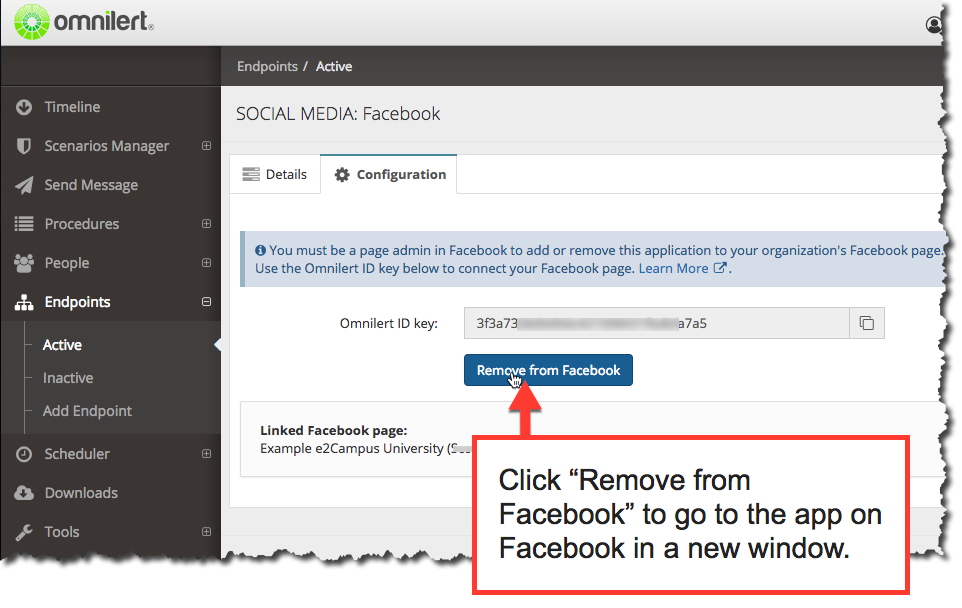Open the user account icon

coord(934,25)
